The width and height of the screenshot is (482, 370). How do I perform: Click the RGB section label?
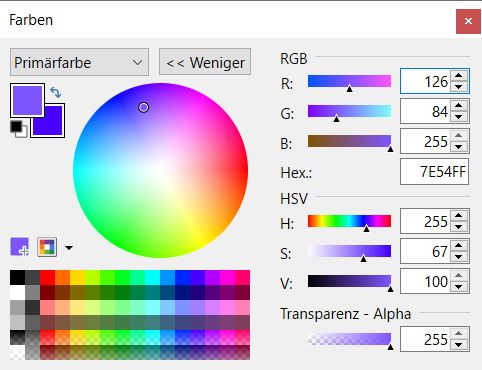click(x=294, y=59)
